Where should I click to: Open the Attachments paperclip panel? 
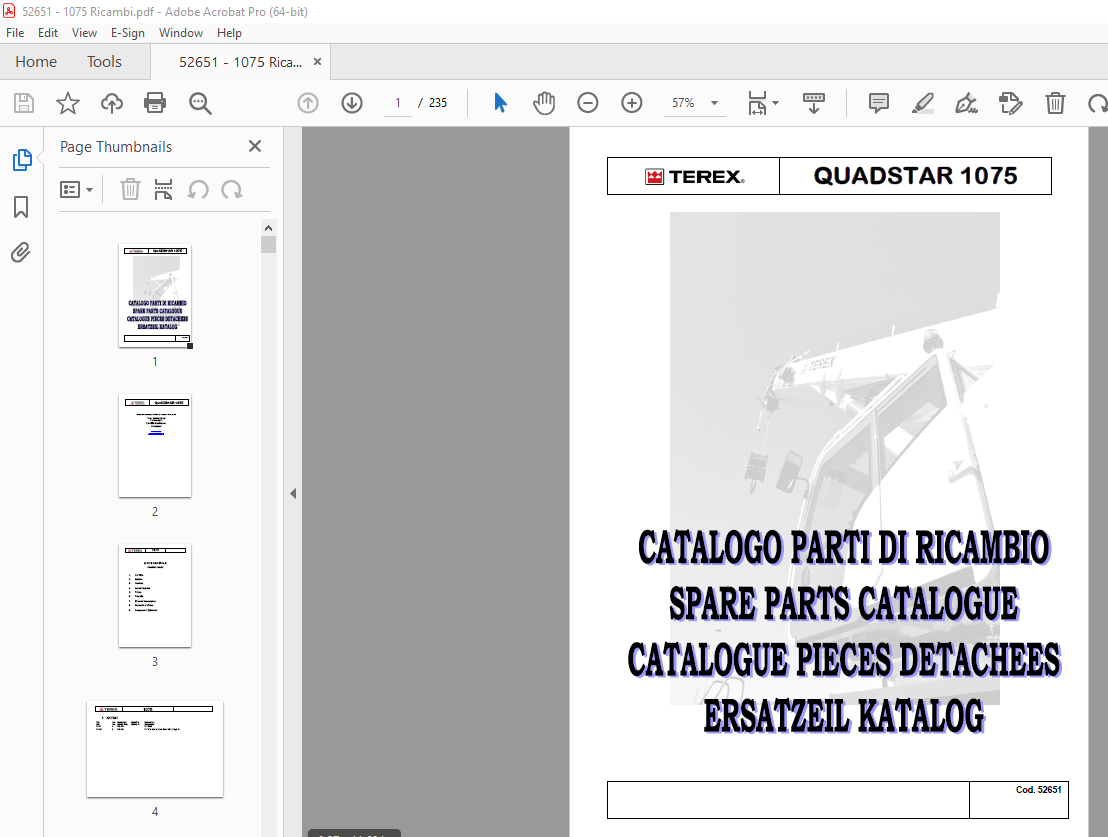tap(21, 252)
